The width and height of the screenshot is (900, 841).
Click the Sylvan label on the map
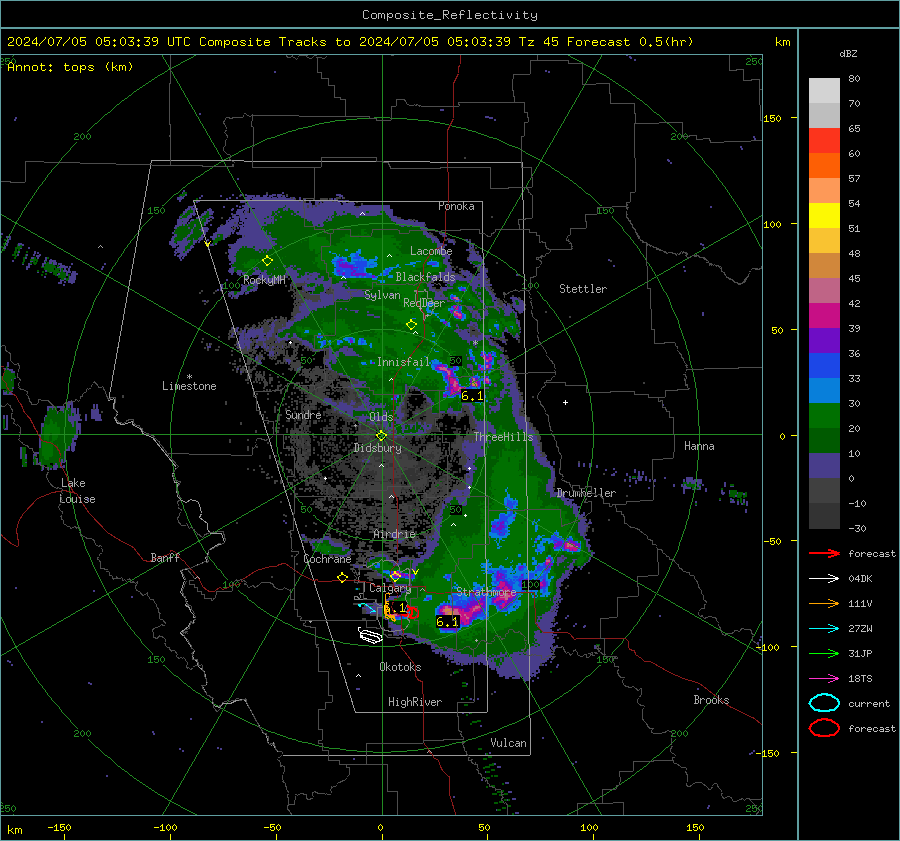(382, 295)
